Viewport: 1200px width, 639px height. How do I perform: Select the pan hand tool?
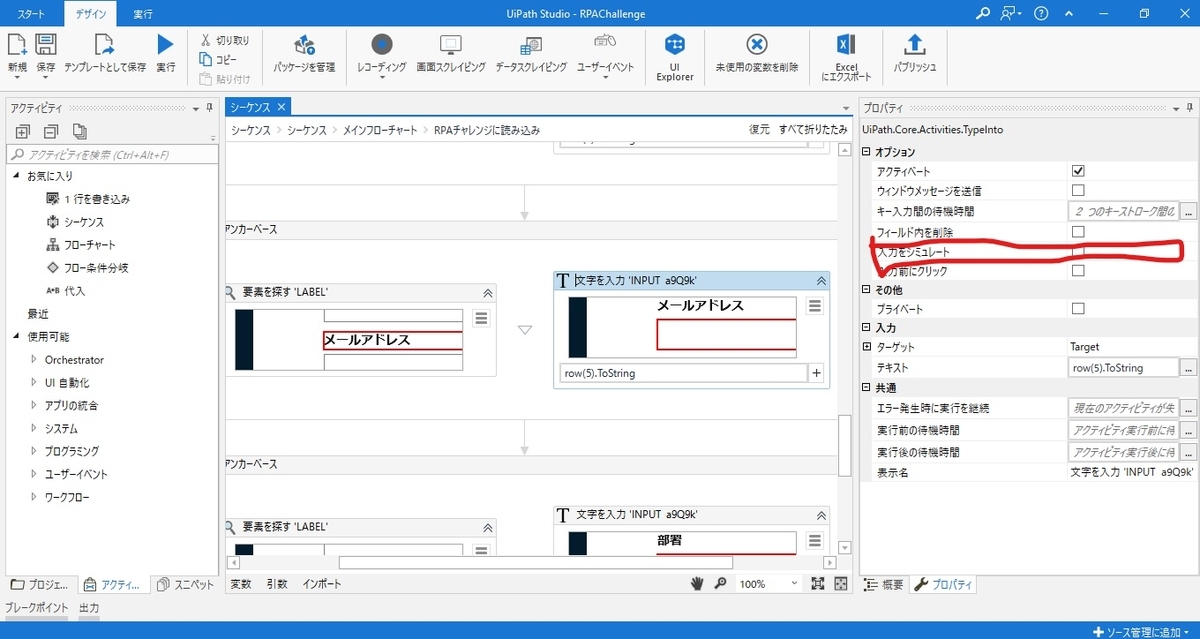click(697, 583)
